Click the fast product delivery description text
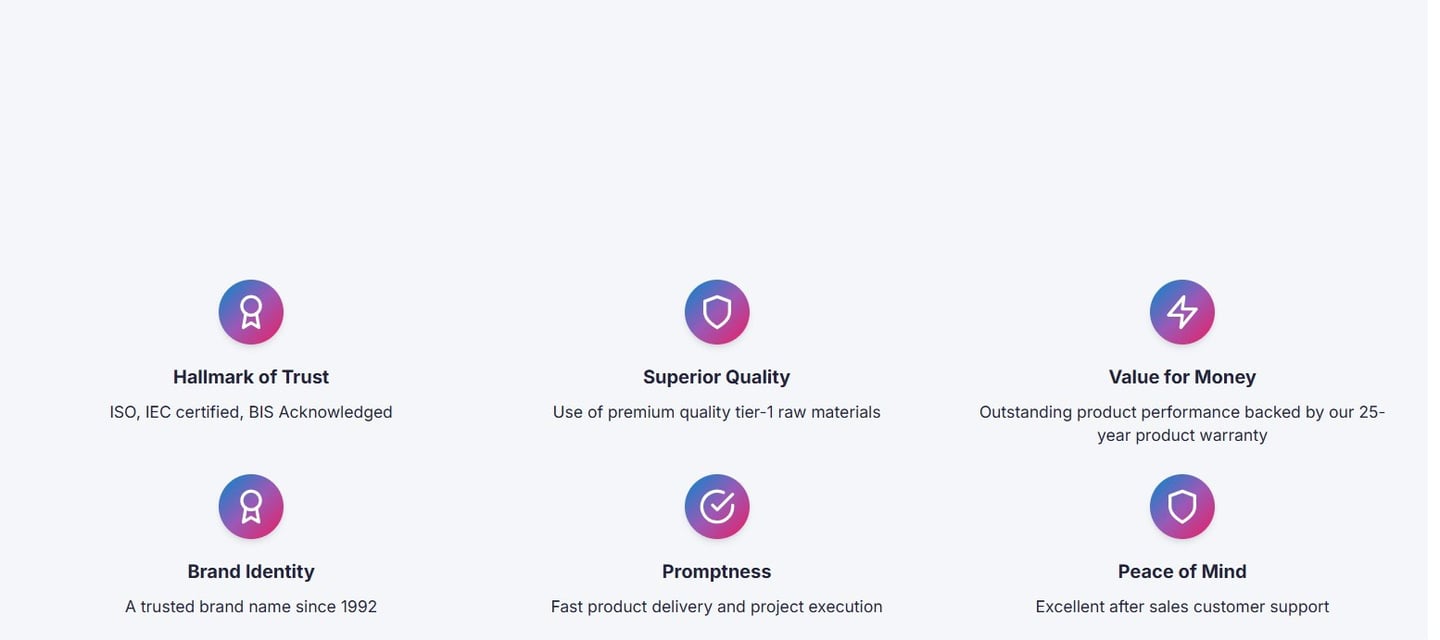 [x=717, y=607]
